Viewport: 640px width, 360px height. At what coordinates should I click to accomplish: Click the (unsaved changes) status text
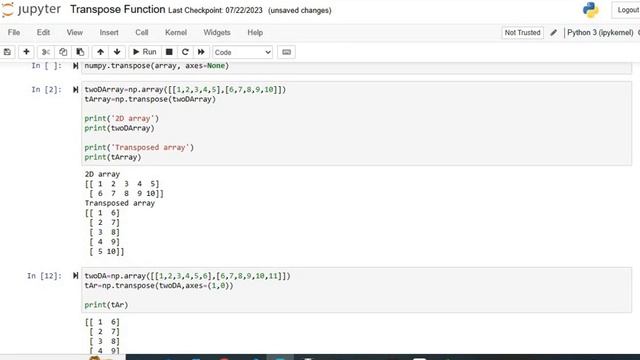pos(300,10)
